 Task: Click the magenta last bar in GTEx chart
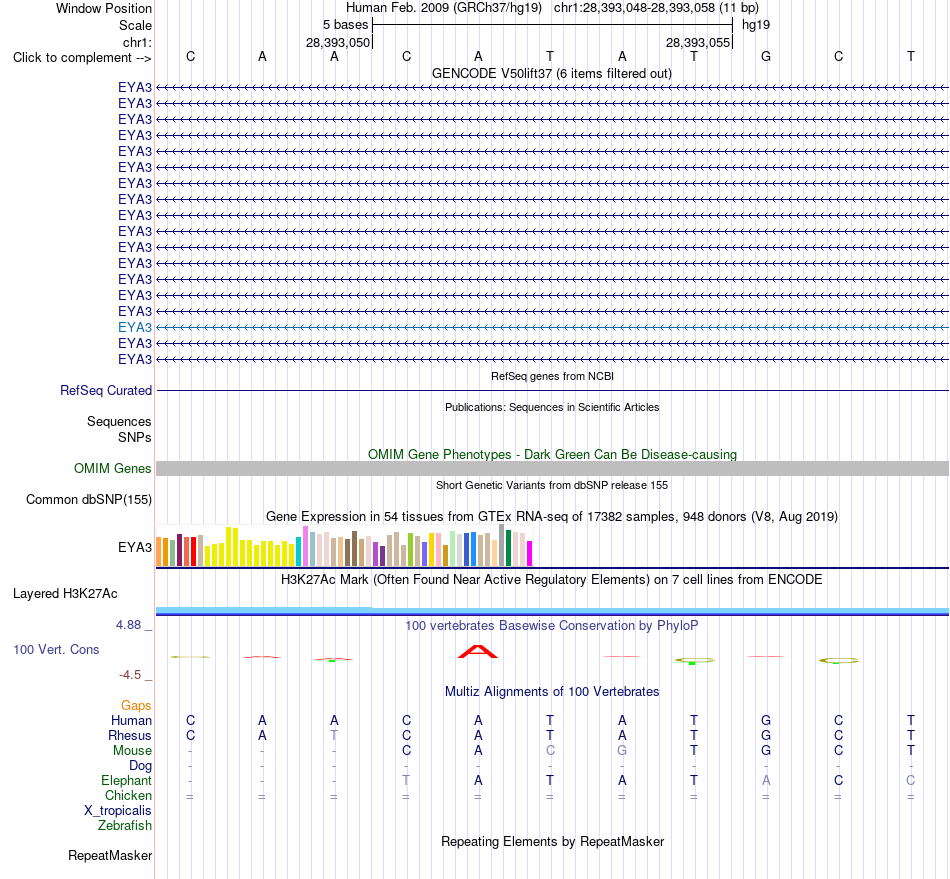[529, 553]
